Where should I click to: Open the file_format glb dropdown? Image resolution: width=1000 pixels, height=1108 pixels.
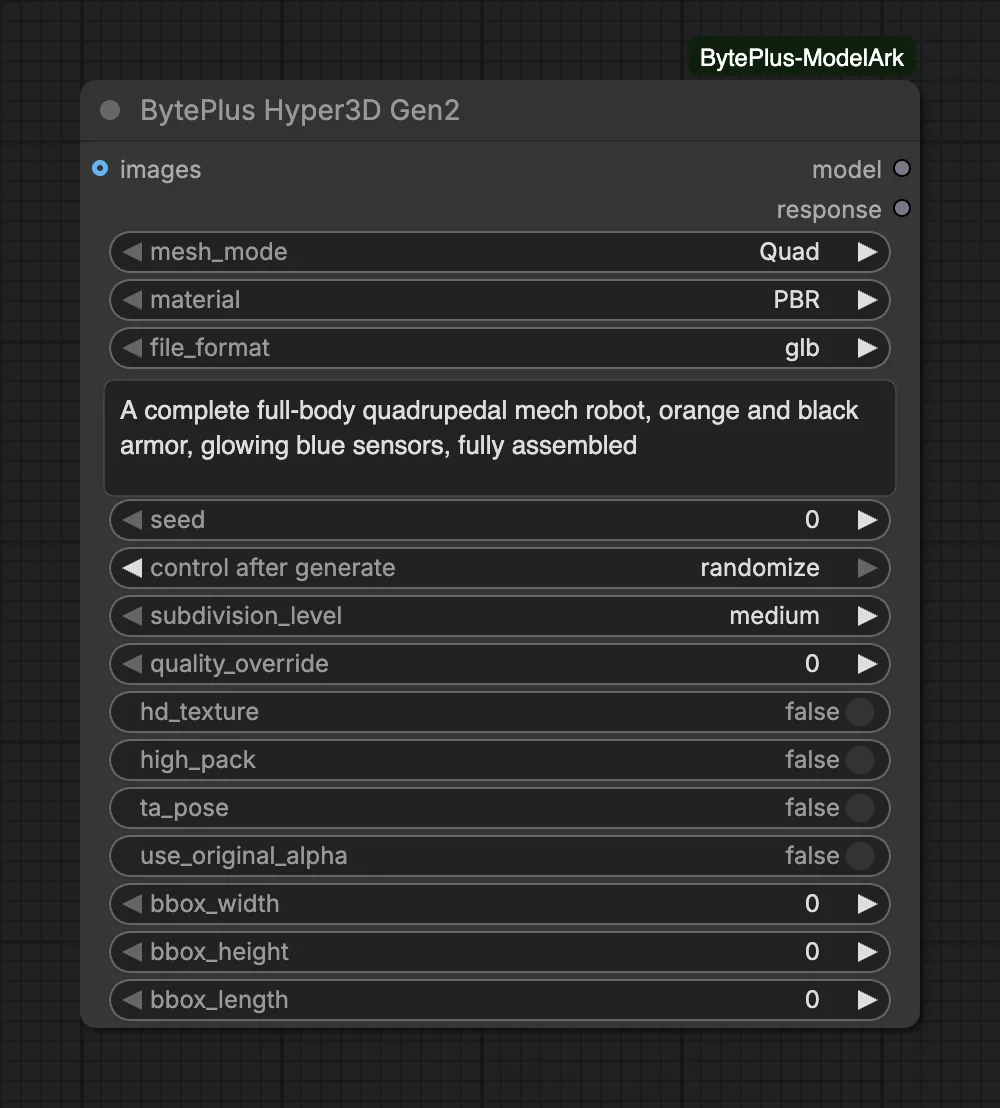500,348
